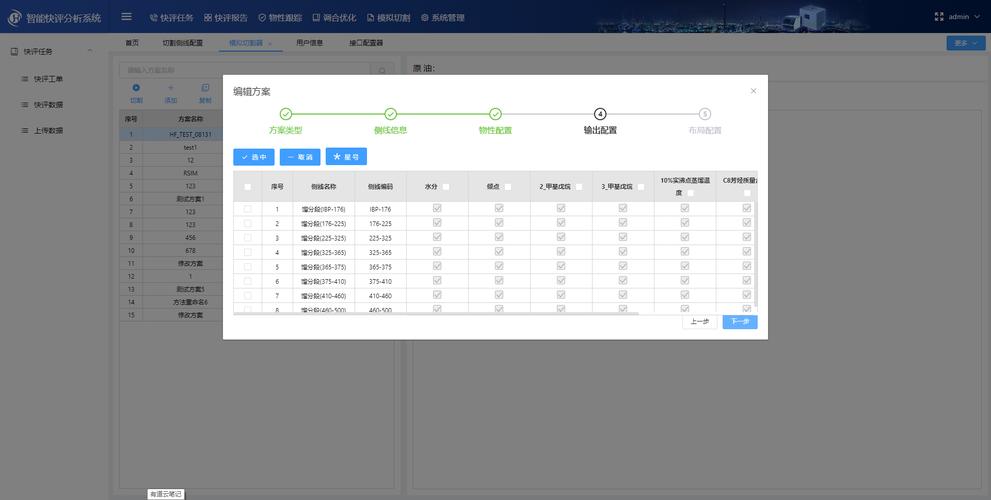Check the row checkbox for 馏分段(IBP-176)
991x500 pixels.
[248, 209]
